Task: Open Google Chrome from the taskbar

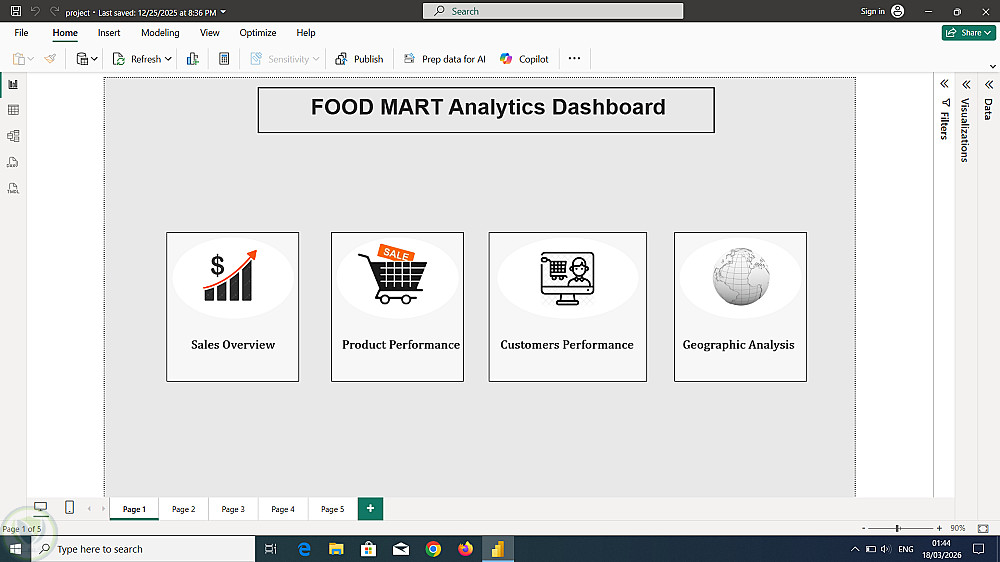Action: click(x=433, y=549)
